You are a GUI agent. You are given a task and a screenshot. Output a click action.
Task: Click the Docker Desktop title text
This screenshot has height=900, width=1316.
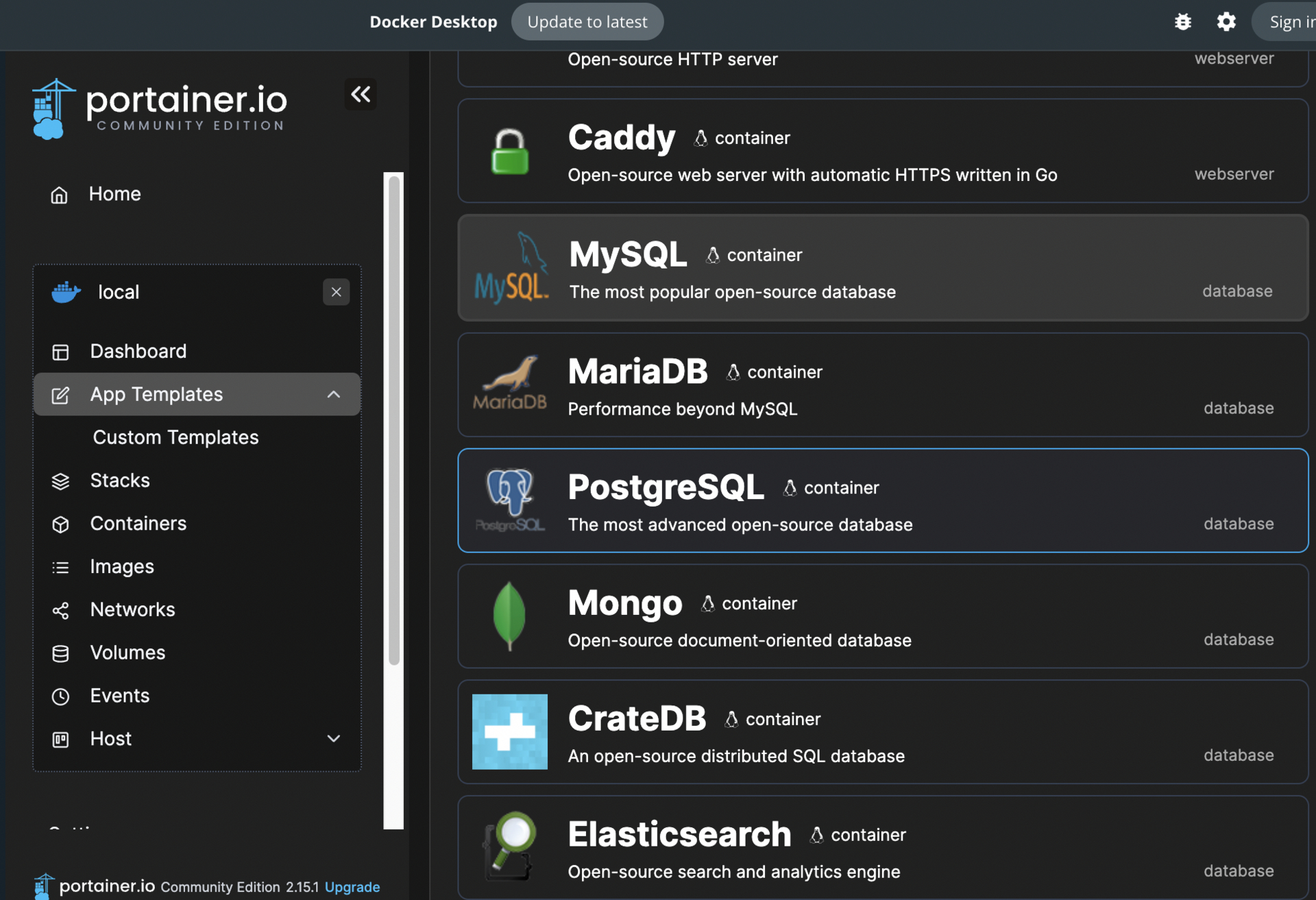click(433, 22)
